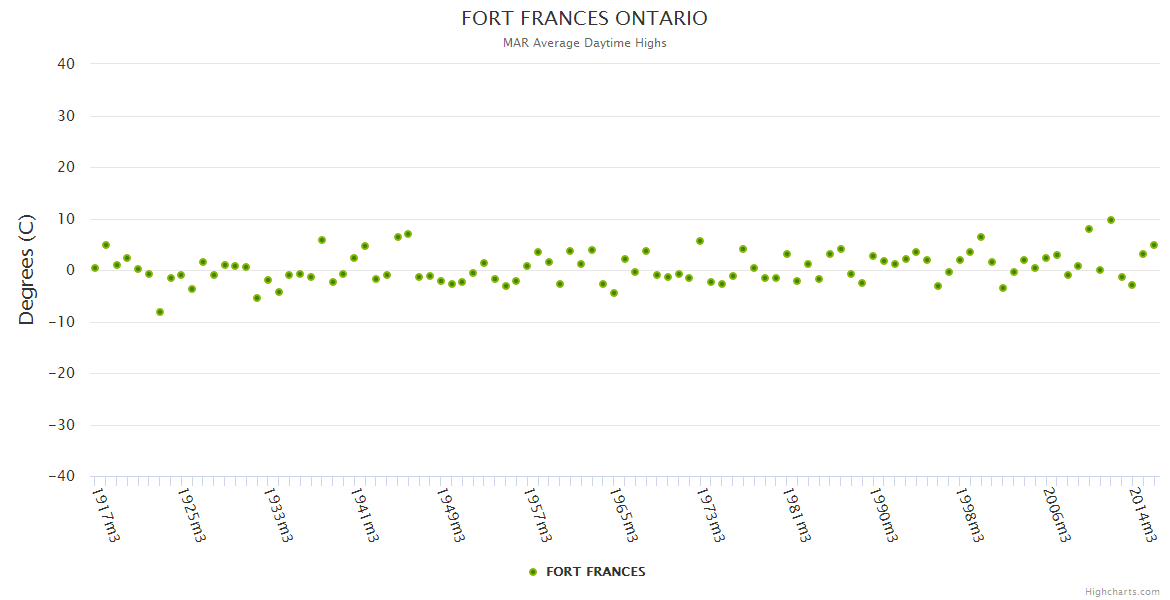Click the leftmost data point in the series
The height and width of the screenshot is (600, 1170).
point(95,268)
